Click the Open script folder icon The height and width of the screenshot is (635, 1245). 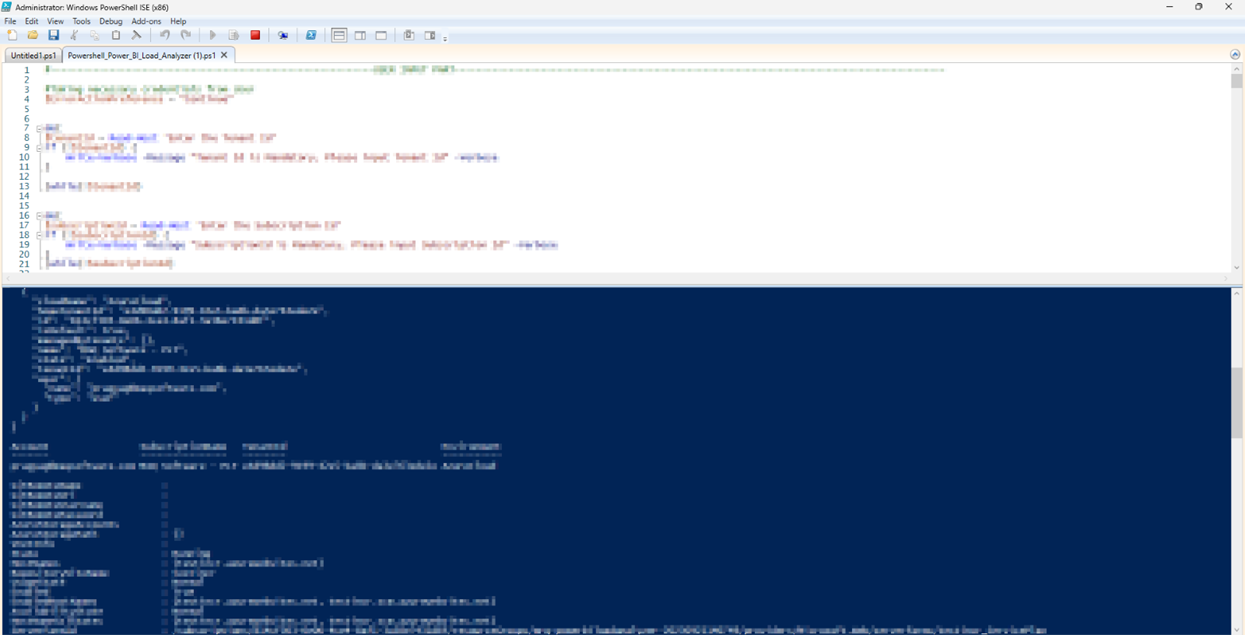pyautogui.click(x=32, y=35)
